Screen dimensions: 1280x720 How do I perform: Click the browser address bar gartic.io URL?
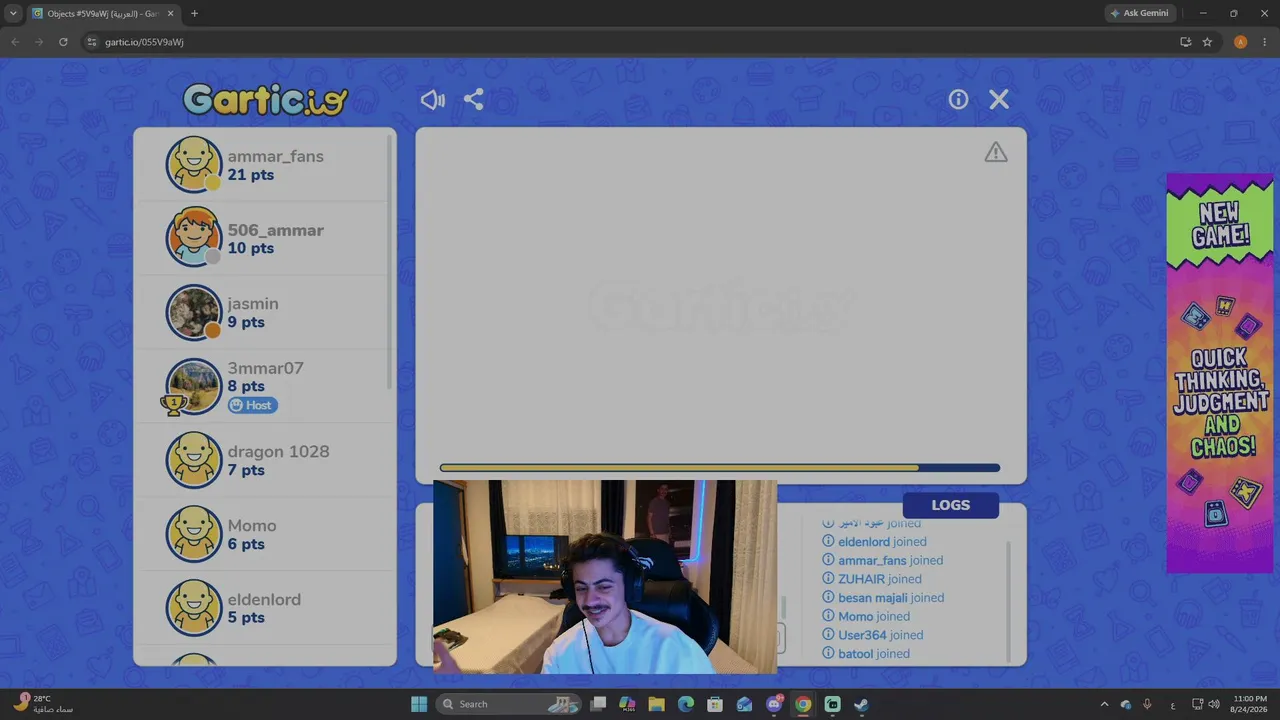[145, 42]
